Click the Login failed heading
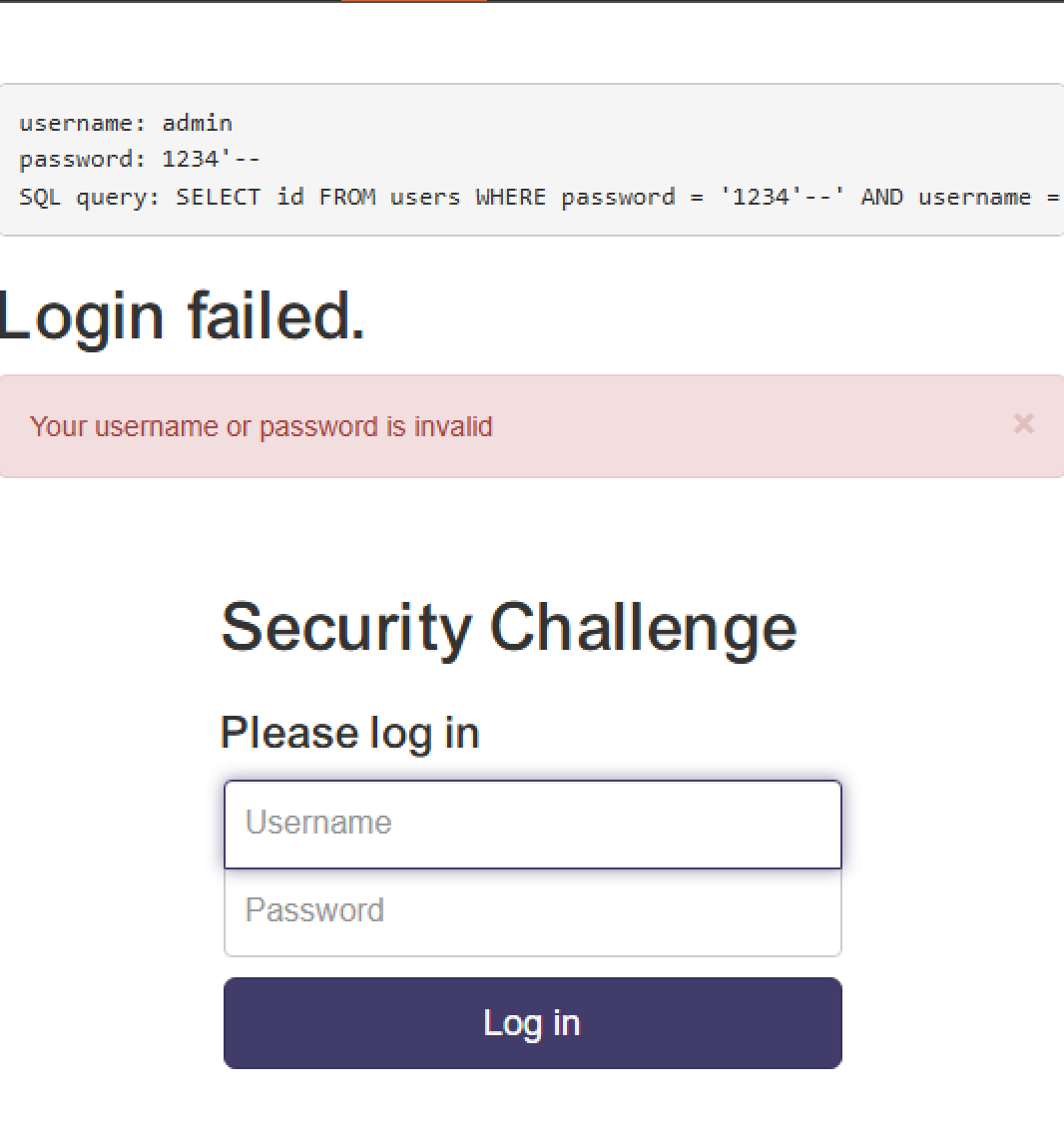 (183, 315)
